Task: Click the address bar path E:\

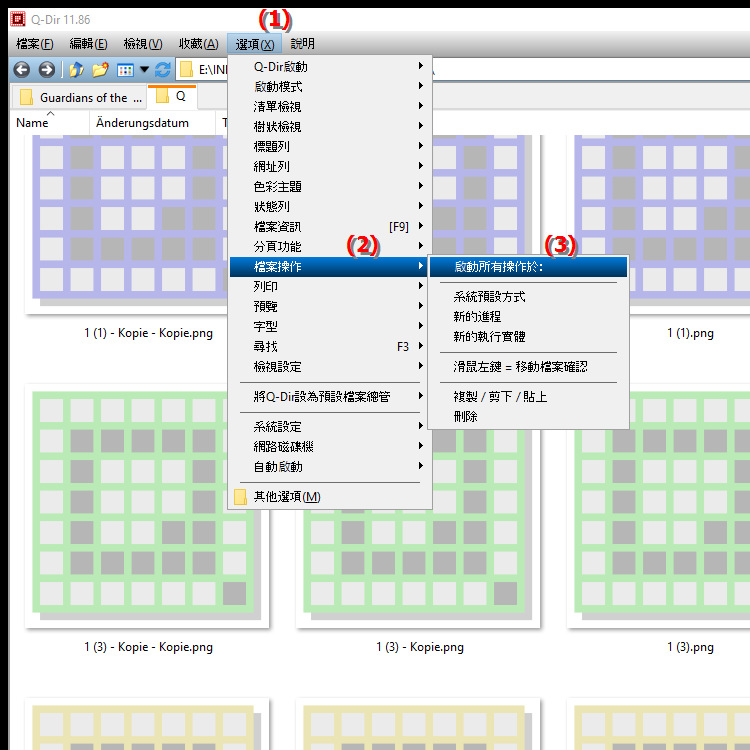Action: [212, 70]
